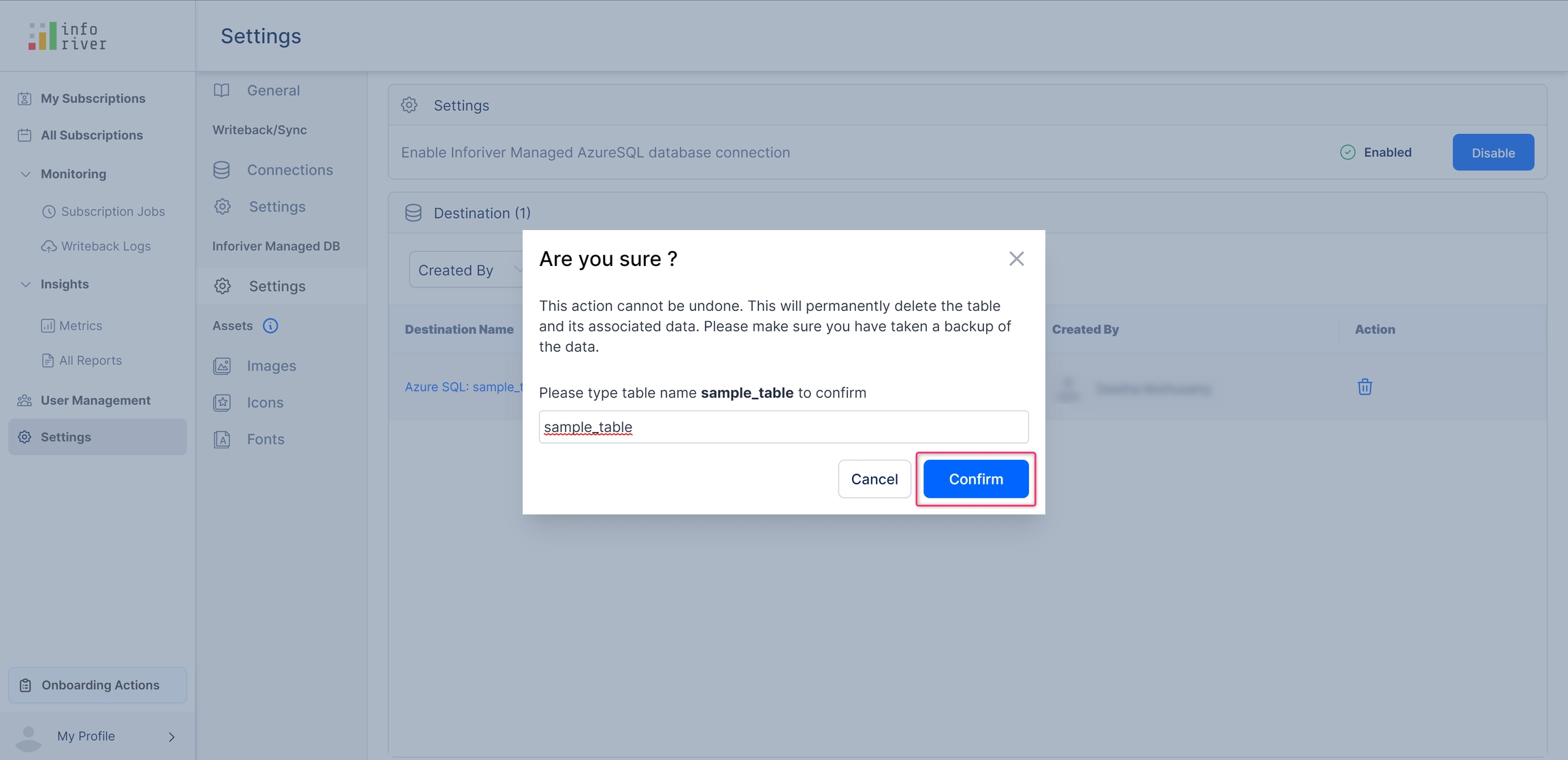
Task: Open User Management menu item
Action: [95, 400]
